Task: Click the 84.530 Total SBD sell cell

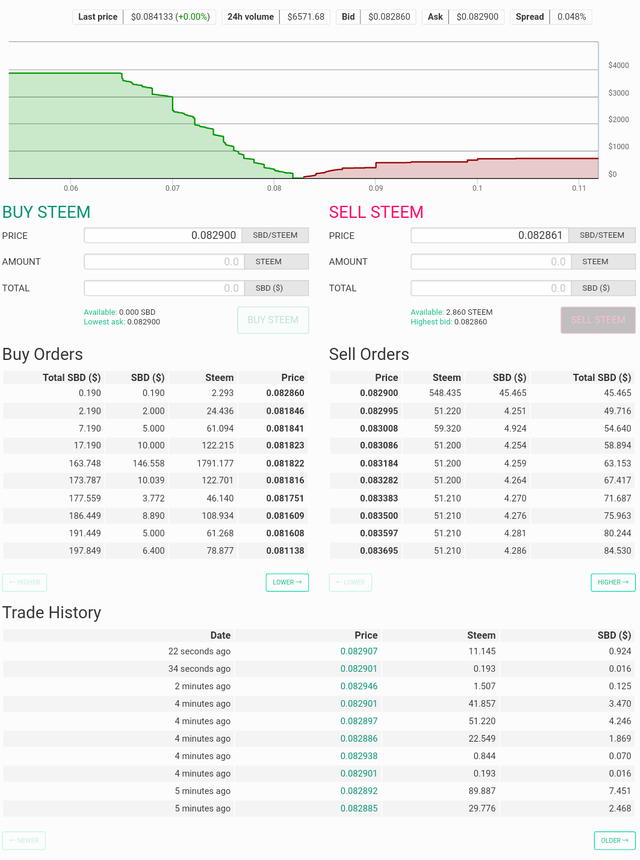Action: coord(617,551)
